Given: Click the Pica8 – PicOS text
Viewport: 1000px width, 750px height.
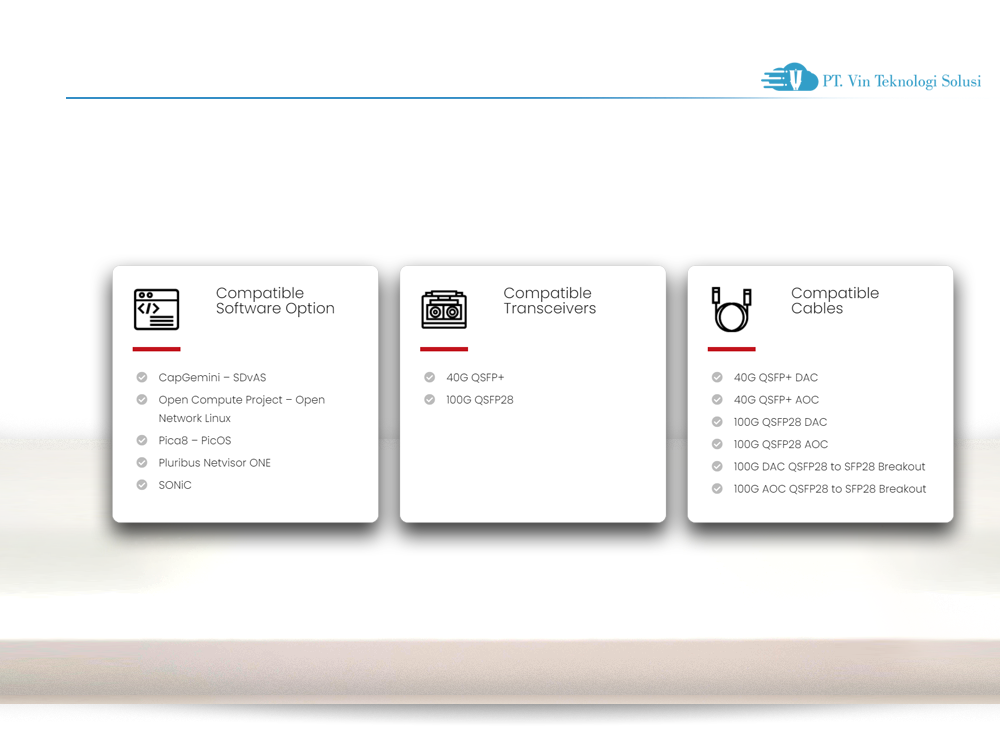Looking at the screenshot, I should 195,441.
